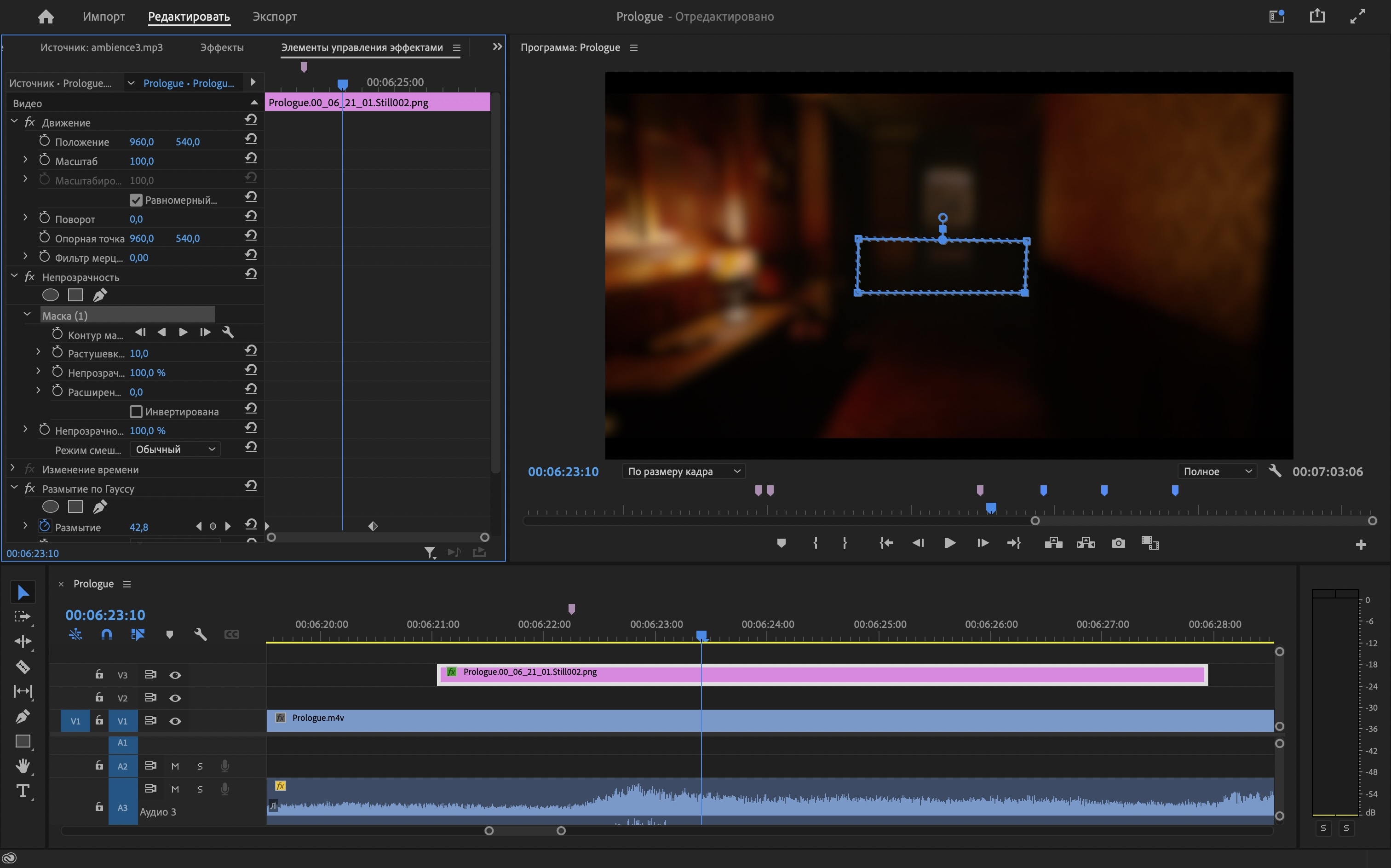Check the Инвертирована checkbox
Viewport: 1391px width, 868px height.
[x=136, y=412]
